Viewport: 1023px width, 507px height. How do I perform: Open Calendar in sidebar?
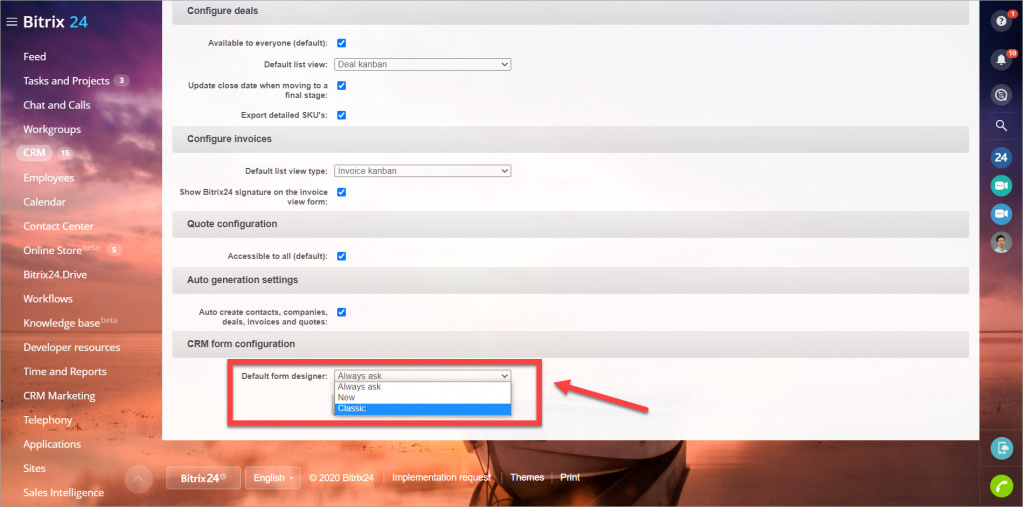coord(44,202)
